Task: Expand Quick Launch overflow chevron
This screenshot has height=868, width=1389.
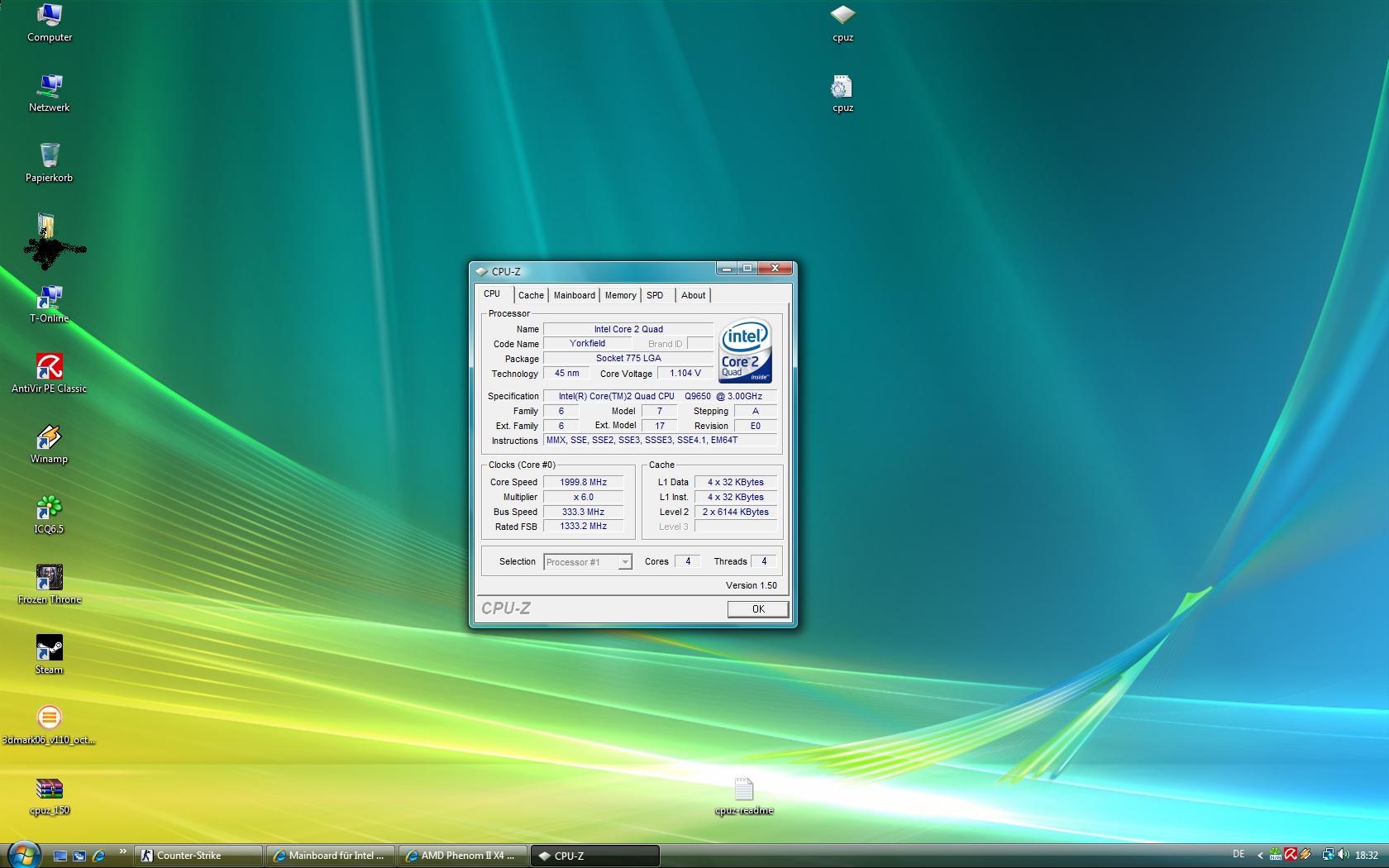Action: (x=122, y=851)
